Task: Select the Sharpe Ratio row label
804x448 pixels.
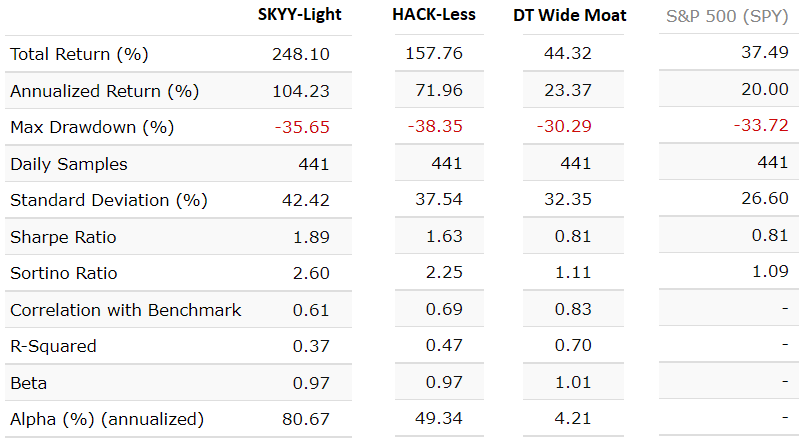Action: pyautogui.click(x=63, y=237)
